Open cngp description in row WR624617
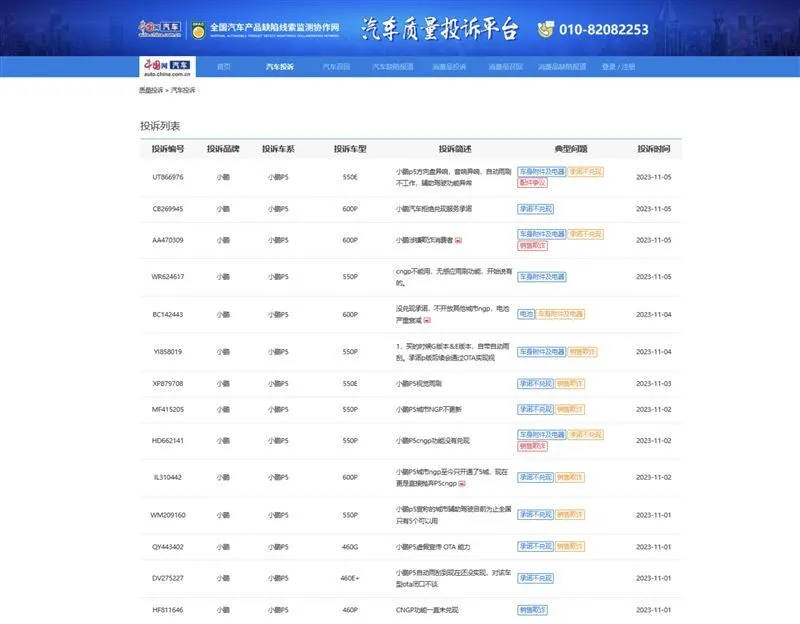Screen dimensions: 800x624 (x=454, y=277)
